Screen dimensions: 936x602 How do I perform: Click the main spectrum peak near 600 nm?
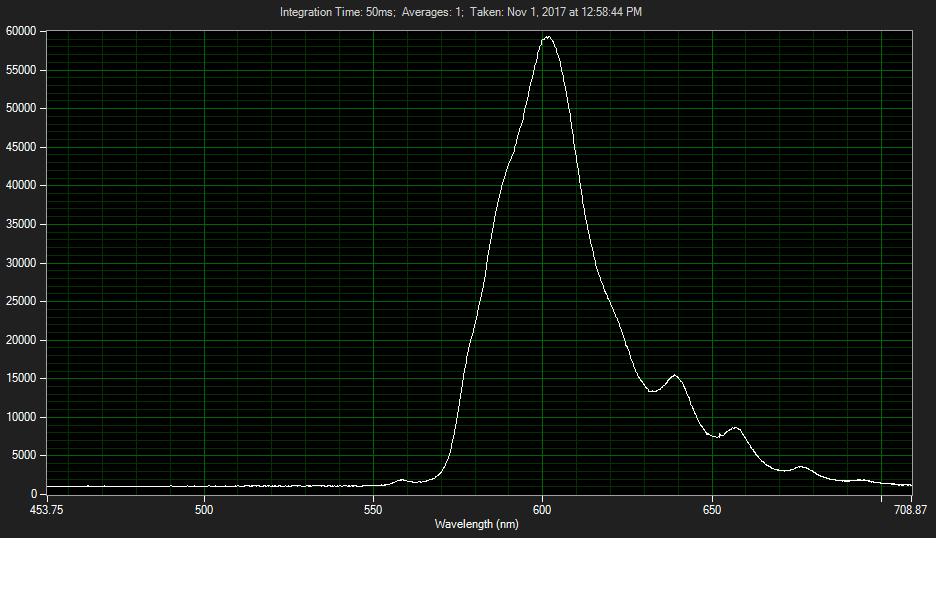tap(547, 38)
